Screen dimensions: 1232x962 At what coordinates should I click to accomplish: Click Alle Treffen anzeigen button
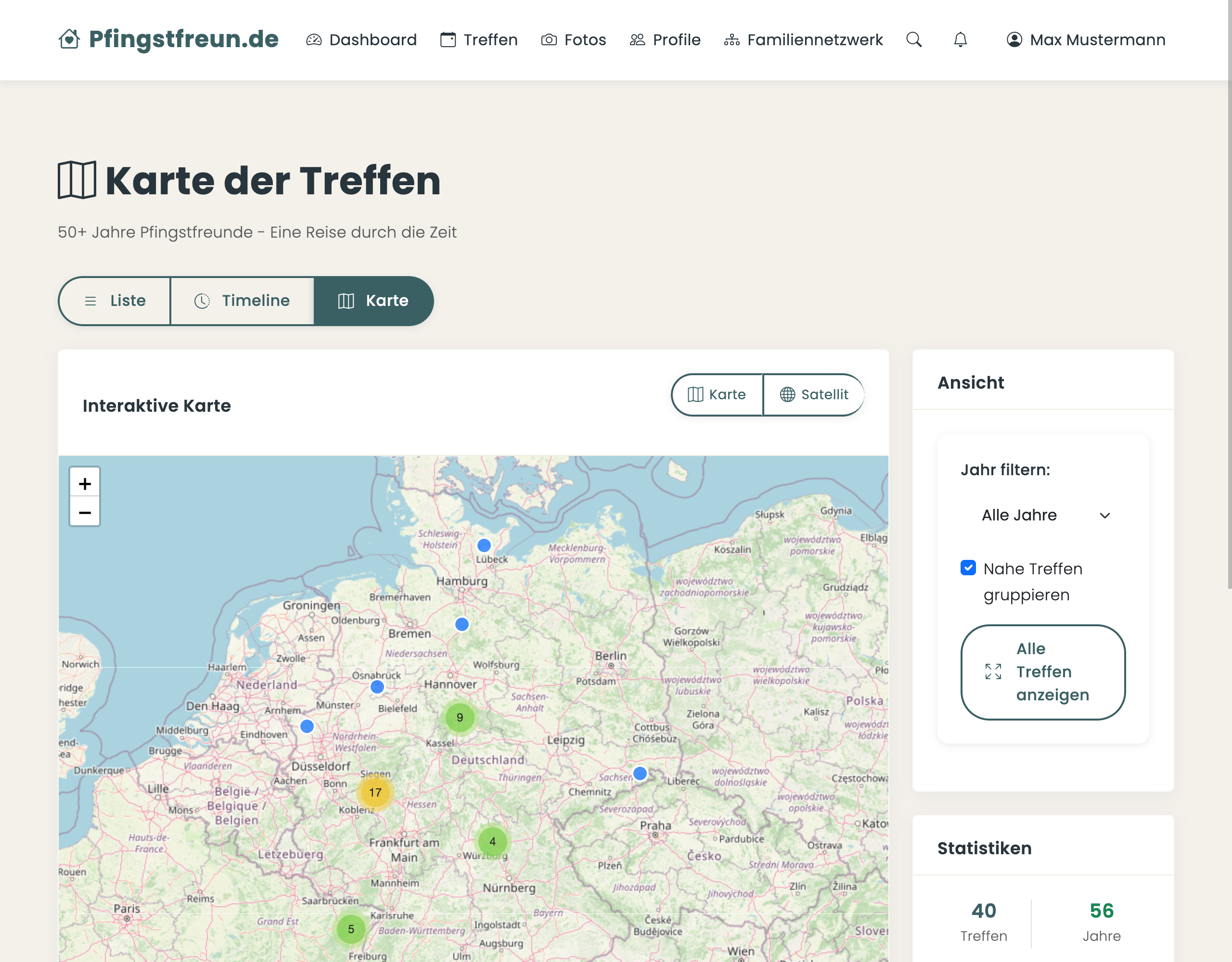[x=1042, y=671]
